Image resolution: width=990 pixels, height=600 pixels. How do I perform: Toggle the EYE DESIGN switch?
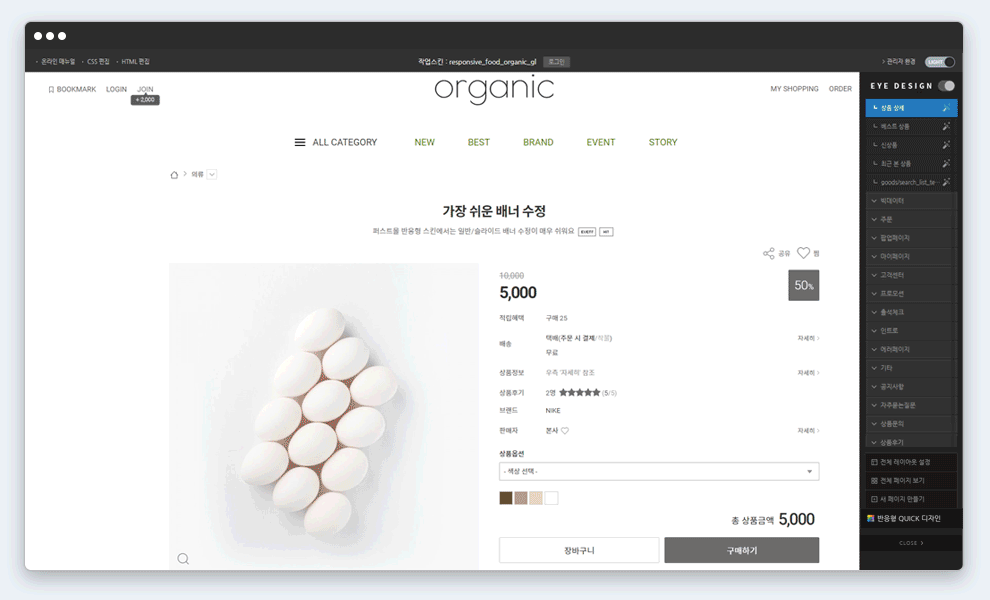point(946,86)
